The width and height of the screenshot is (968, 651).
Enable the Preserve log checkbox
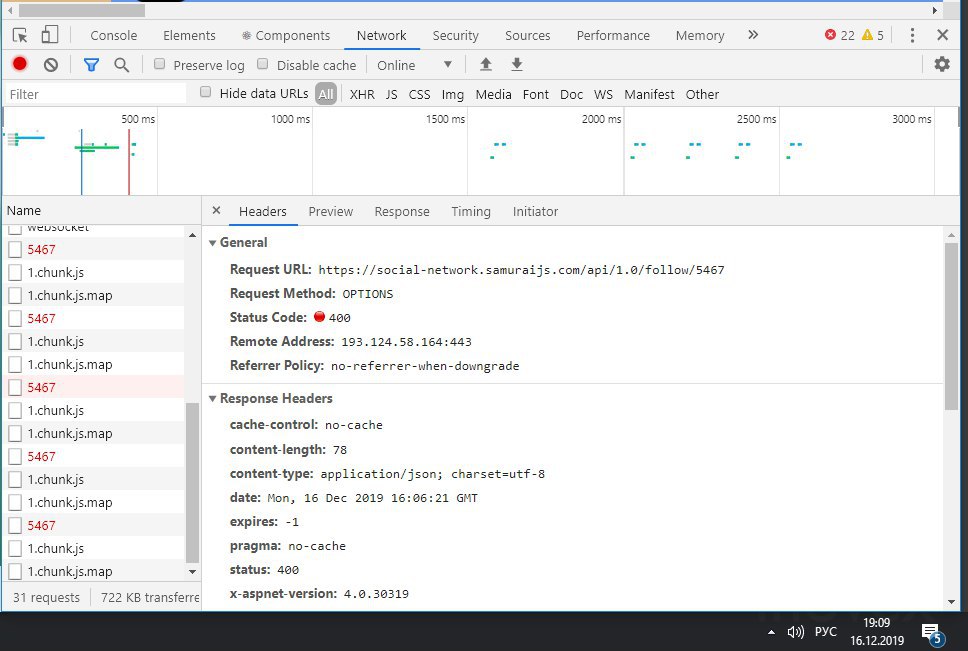pos(159,64)
